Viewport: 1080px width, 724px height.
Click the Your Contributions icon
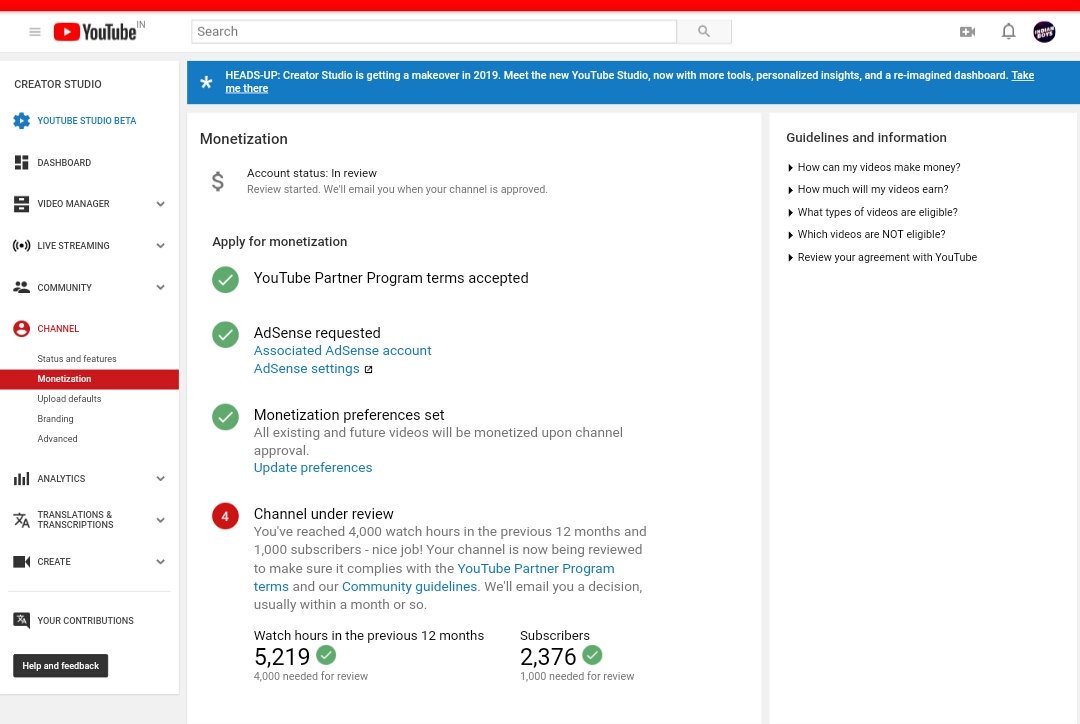pyautogui.click(x=21, y=621)
